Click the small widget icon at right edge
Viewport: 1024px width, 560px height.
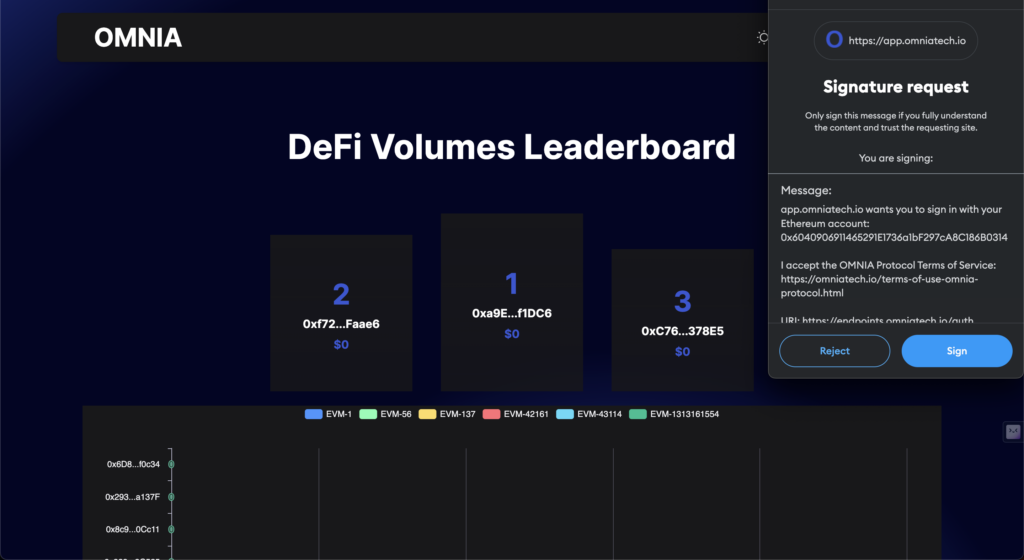click(1013, 431)
